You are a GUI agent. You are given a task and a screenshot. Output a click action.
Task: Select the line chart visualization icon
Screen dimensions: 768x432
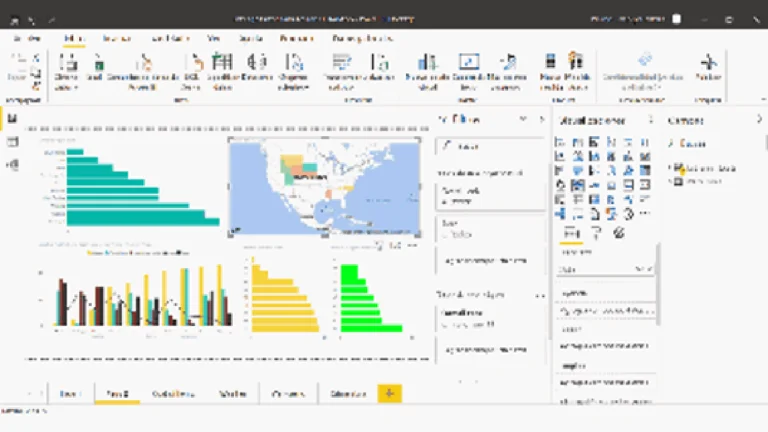point(560,156)
